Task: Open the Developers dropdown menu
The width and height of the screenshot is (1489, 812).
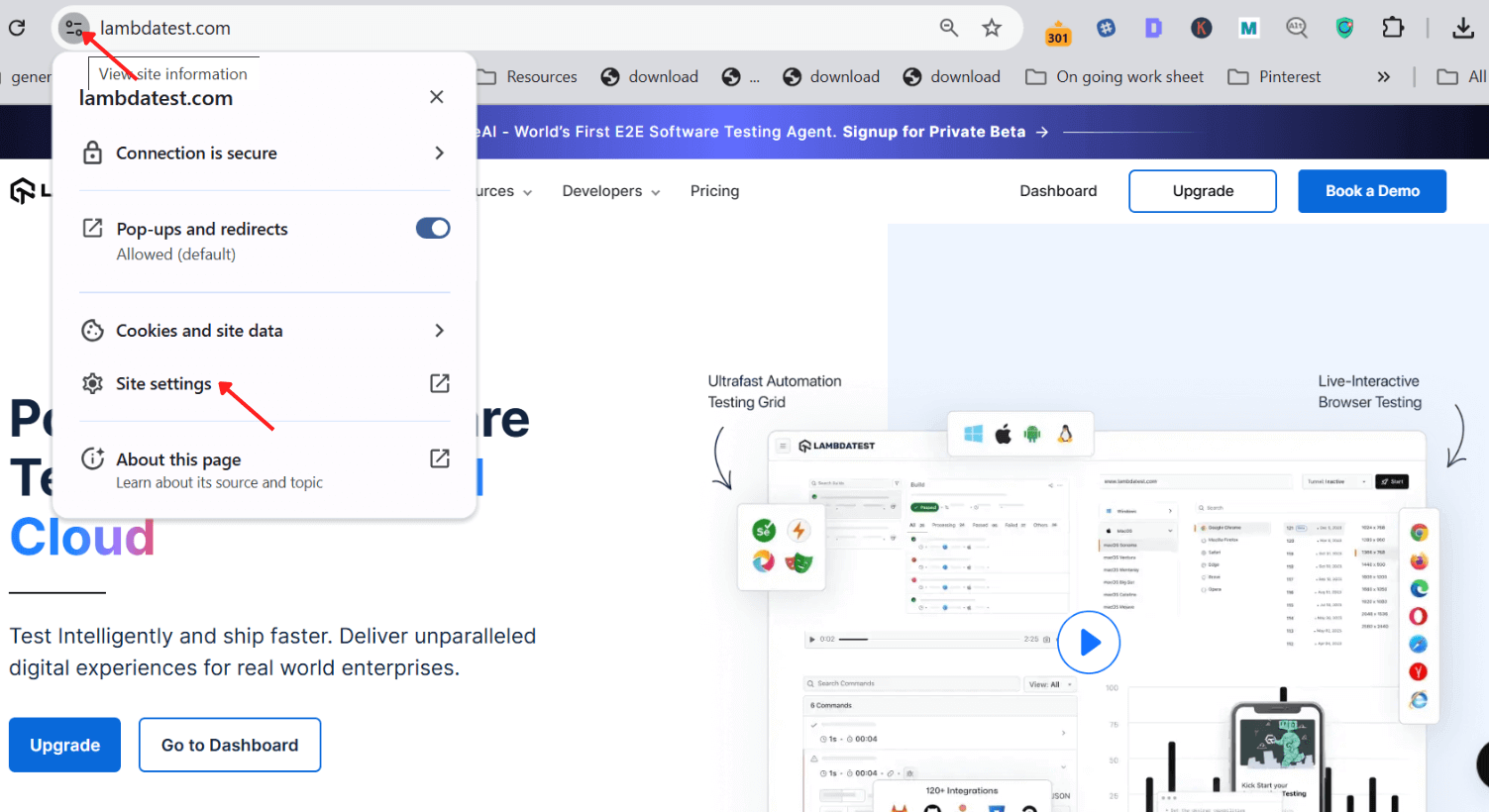Action: click(x=610, y=191)
